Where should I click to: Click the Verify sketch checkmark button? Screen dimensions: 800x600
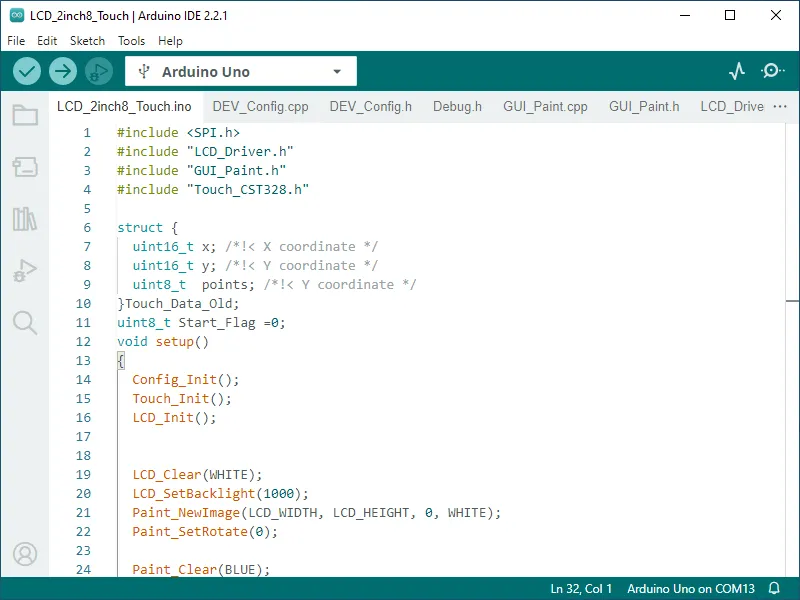coord(27,71)
